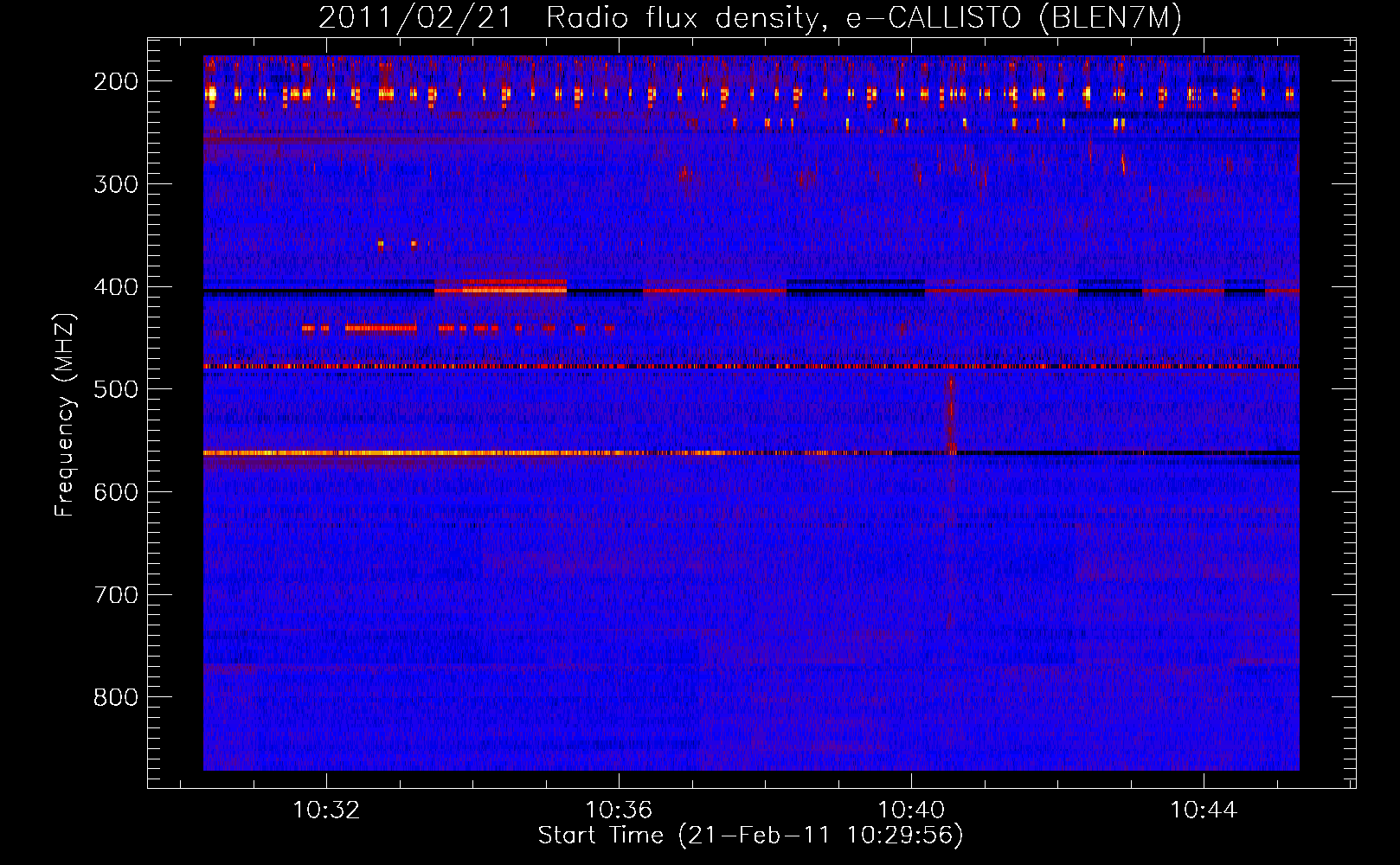
Task: Select the 'Frequency (MHZ)' axis label
Action: (x=65, y=414)
